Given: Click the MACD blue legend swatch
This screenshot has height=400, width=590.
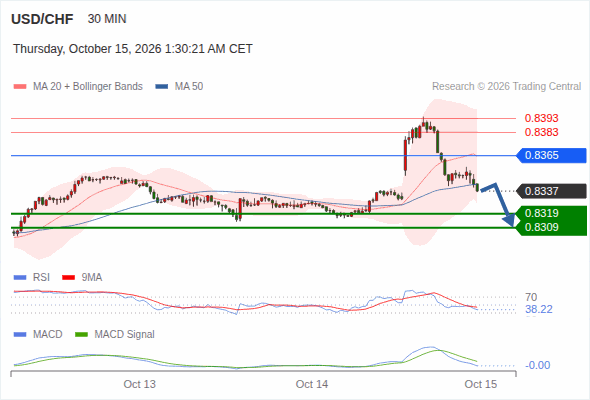Looking at the screenshot, I should (x=20, y=335).
